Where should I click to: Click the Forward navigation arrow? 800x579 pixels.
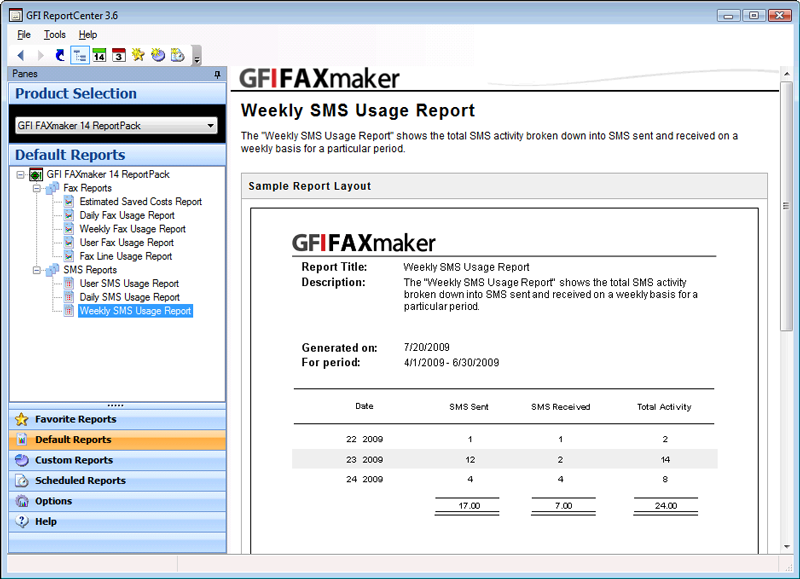point(41,55)
